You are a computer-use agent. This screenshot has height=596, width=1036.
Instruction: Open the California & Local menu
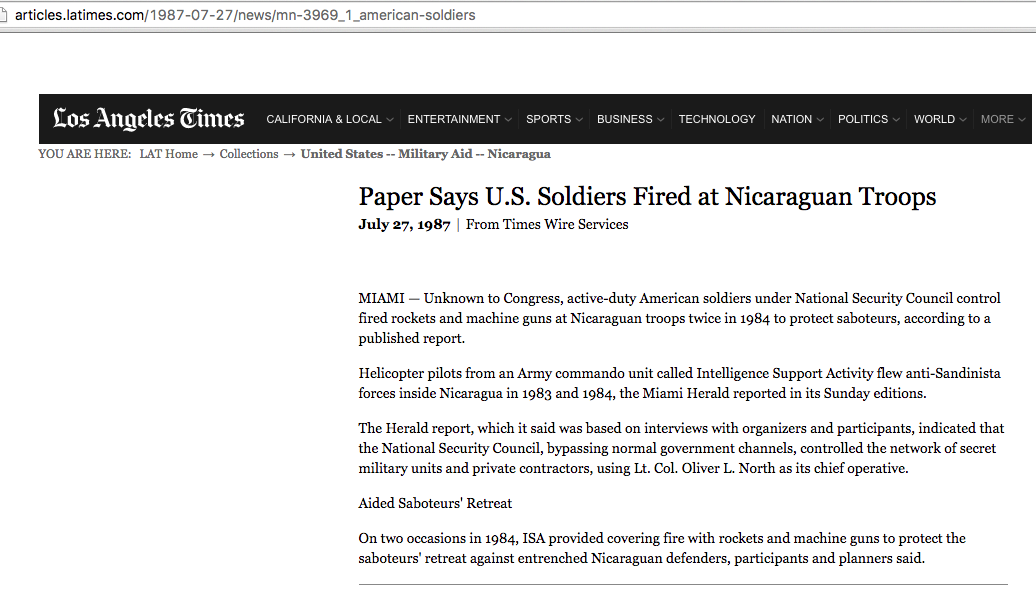324,119
